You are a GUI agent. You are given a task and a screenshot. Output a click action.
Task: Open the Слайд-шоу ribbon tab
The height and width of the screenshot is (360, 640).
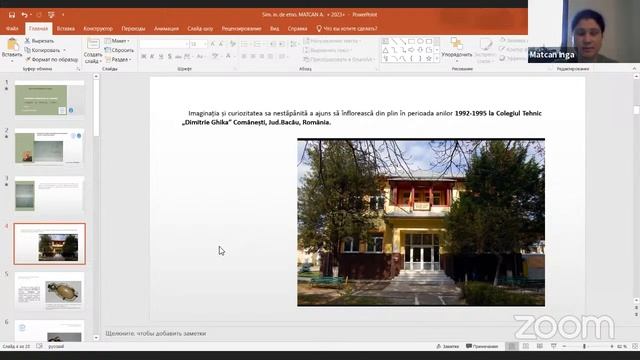[x=200, y=29]
